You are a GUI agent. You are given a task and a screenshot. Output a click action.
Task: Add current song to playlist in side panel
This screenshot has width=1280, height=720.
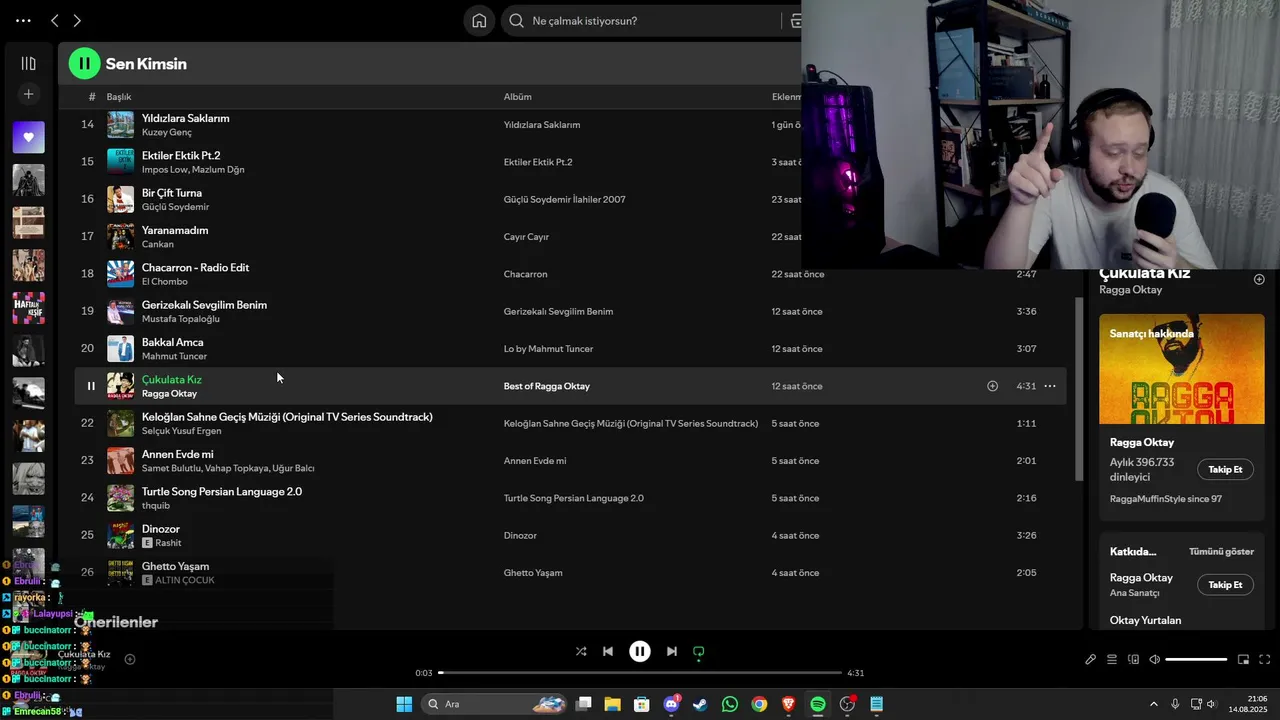1259,280
